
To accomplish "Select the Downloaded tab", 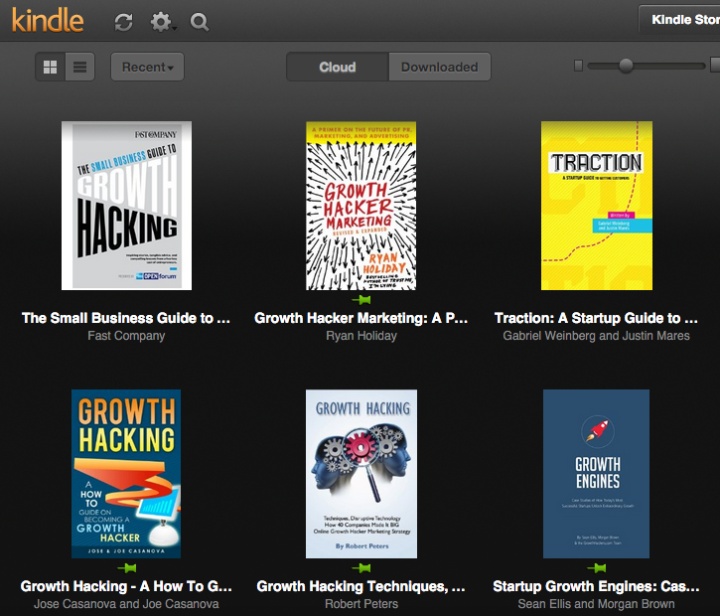I will point(439,67).
